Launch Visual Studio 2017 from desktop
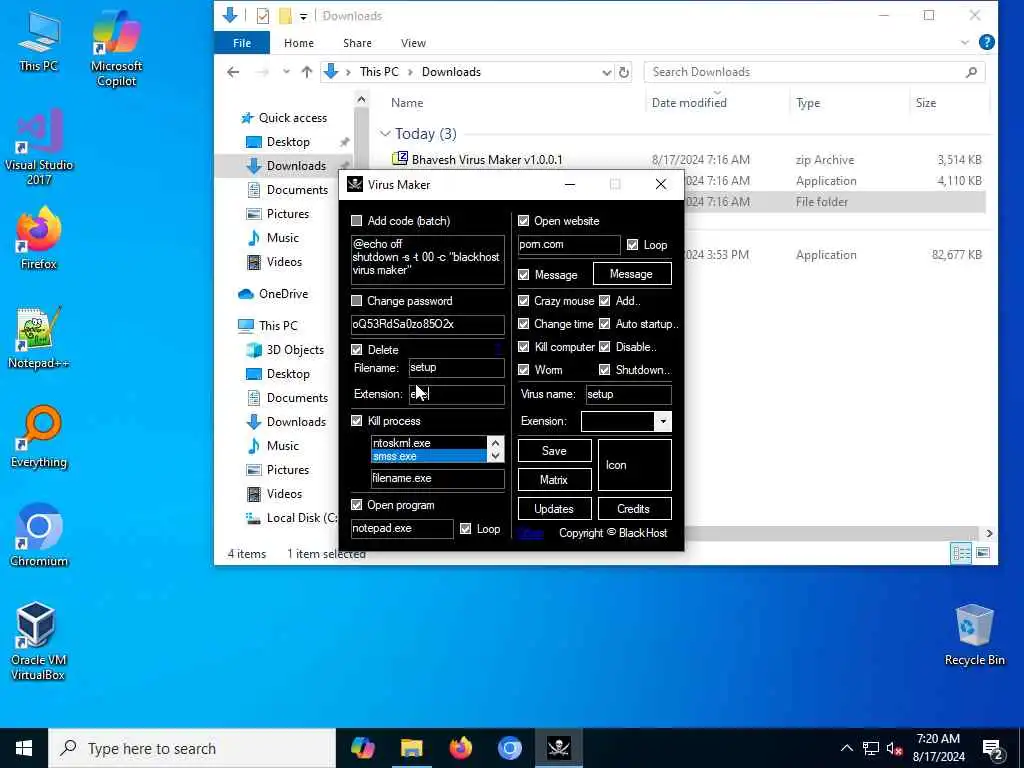The height and width of the screenshot is (768, 1024). (x=39, y=146)
